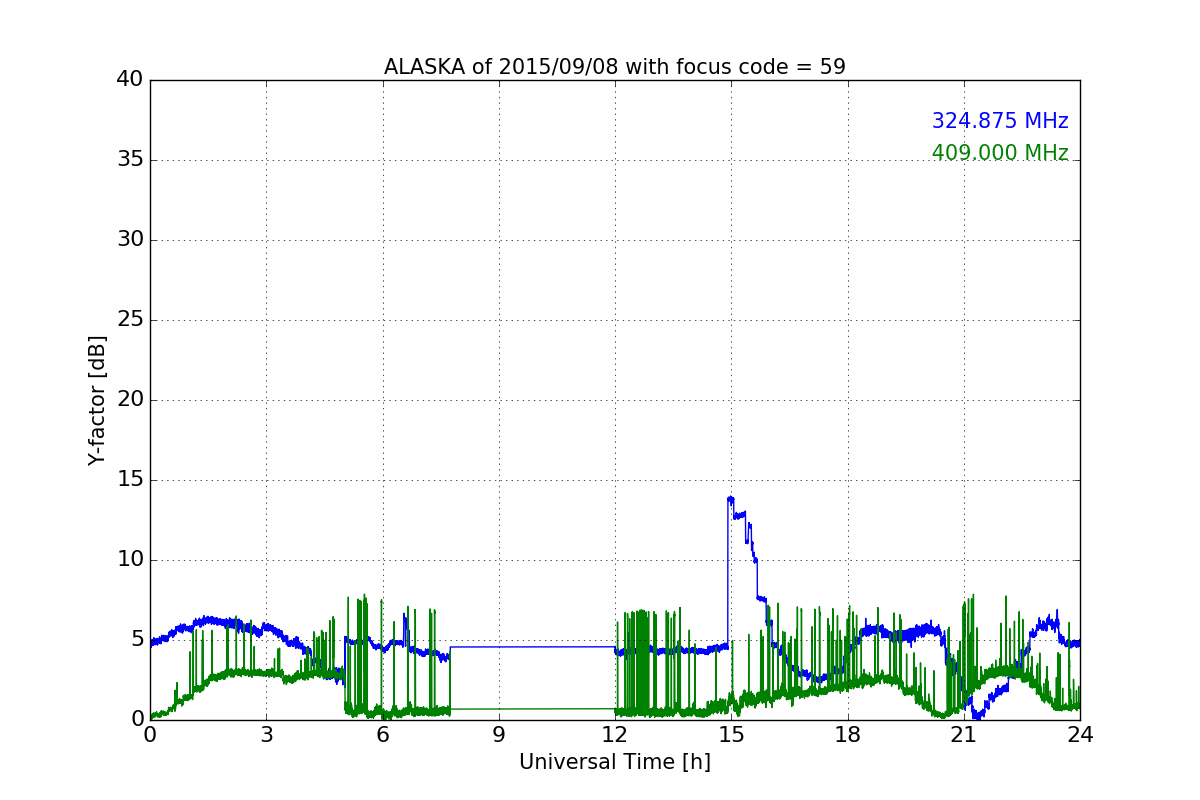The width and height of the screenshot is (1200, 800).
Task: Click the y-axis tick label 5
Action: (x=136, y=640)
